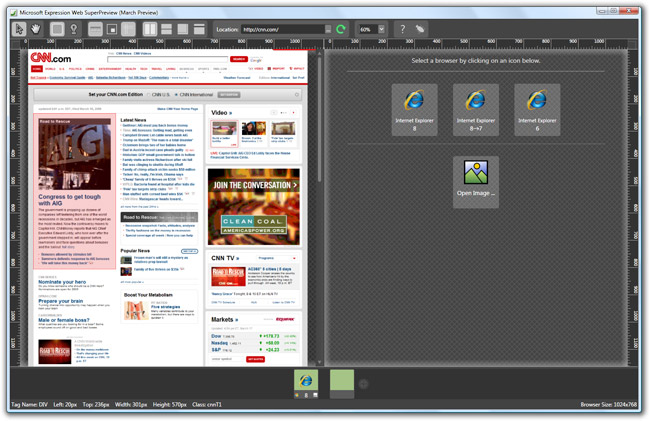The height and width of the screenshot is (421, 650).
Task: Open the Location URL dropdown arrow
Action: (x=328, y=29)
